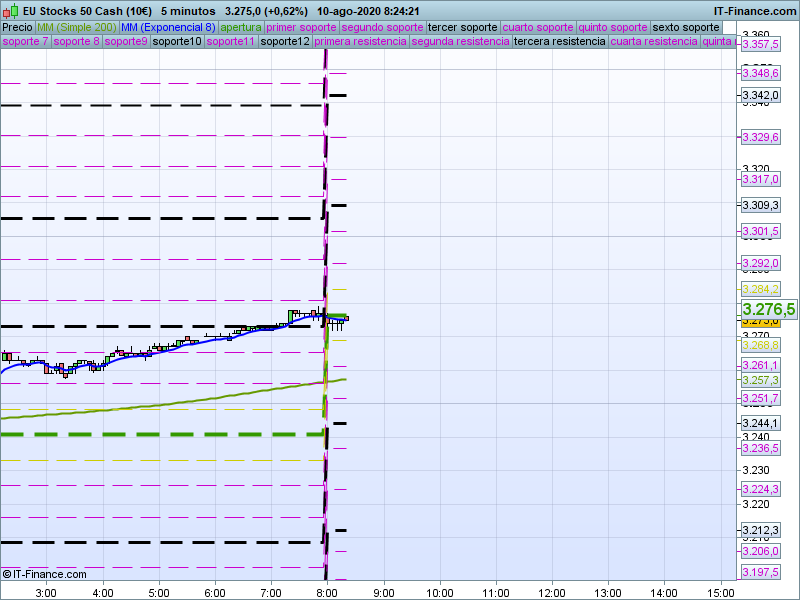The width and height of the screenshot is (800, 600).
Task: Click the IT-Finance.com link at top right
Action: 754,11
